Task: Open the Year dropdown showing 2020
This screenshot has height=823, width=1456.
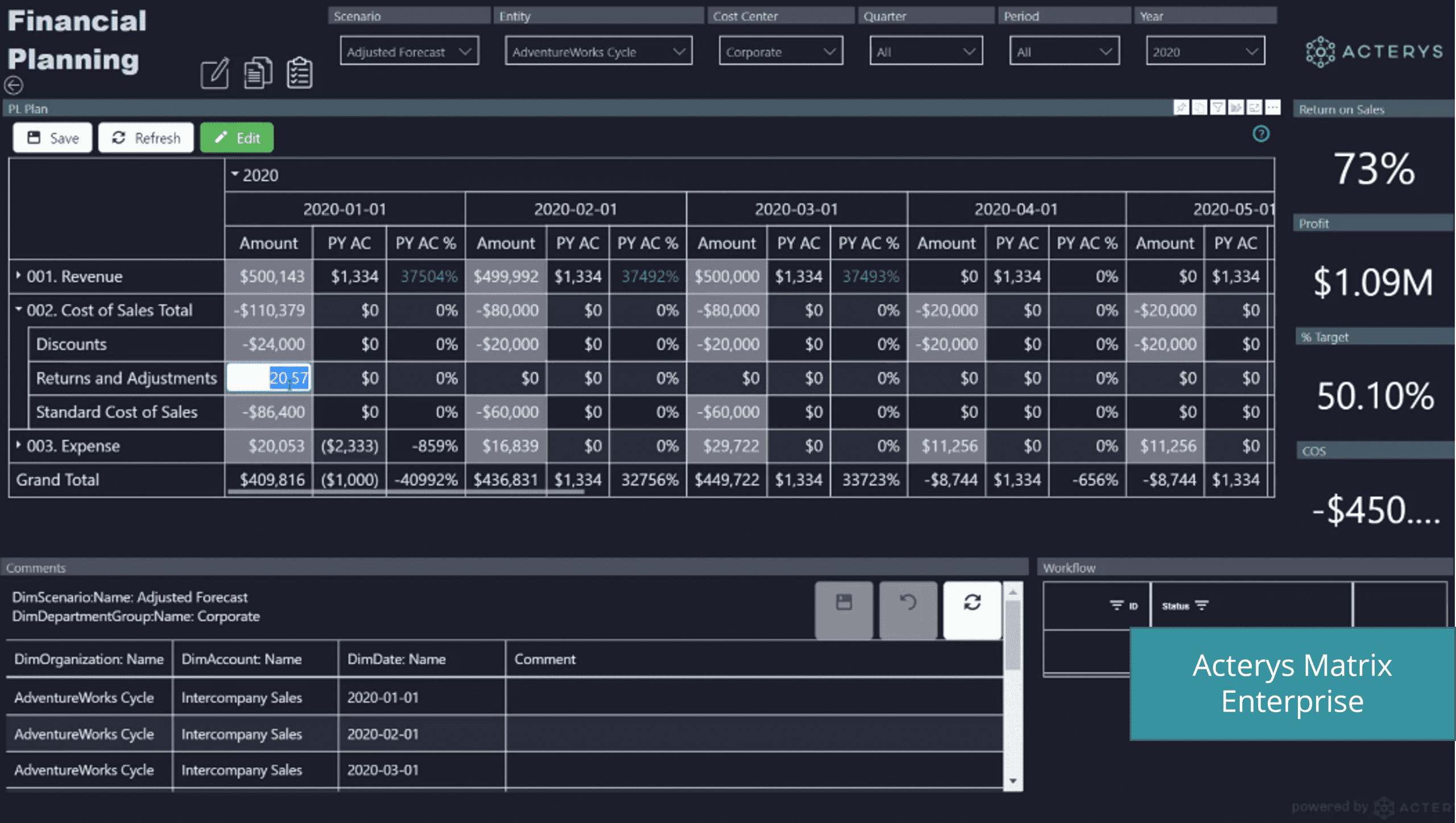Action: click(1205, 51)
